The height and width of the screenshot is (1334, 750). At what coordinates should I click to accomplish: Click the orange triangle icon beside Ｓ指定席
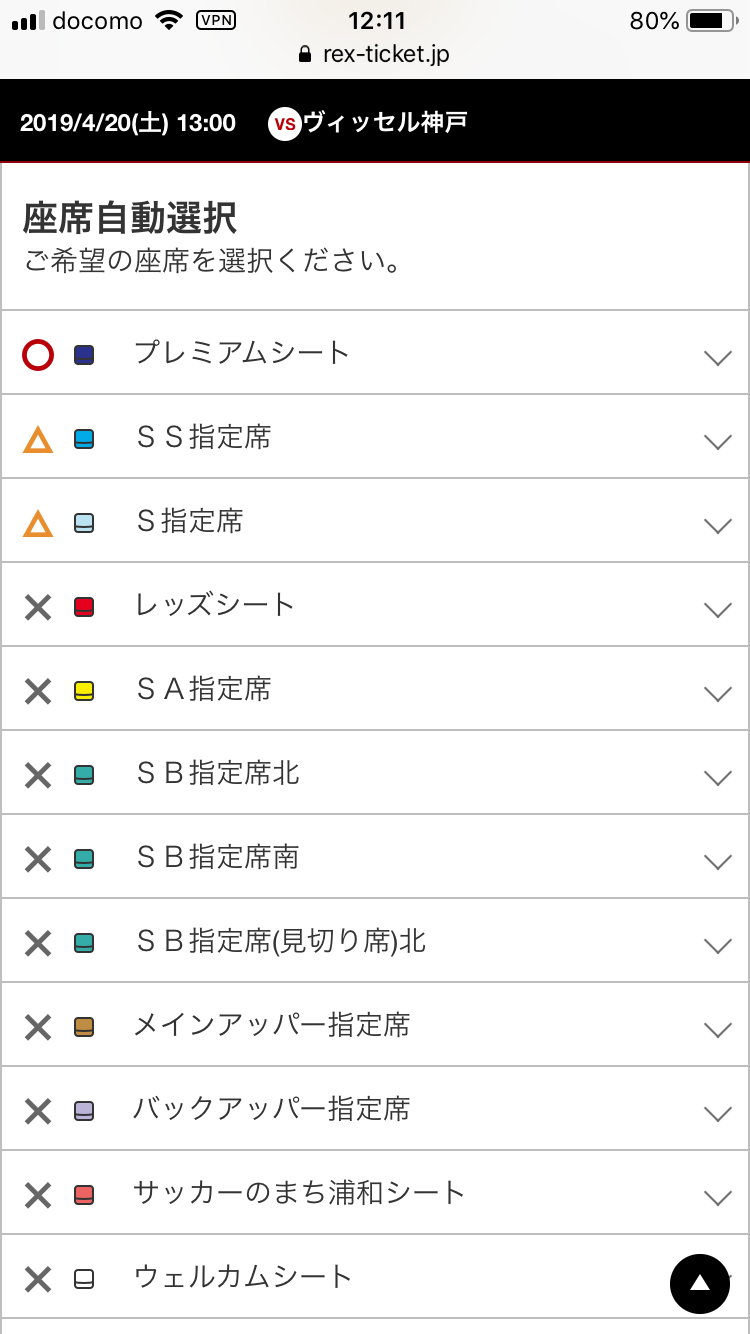pos(38,523)
